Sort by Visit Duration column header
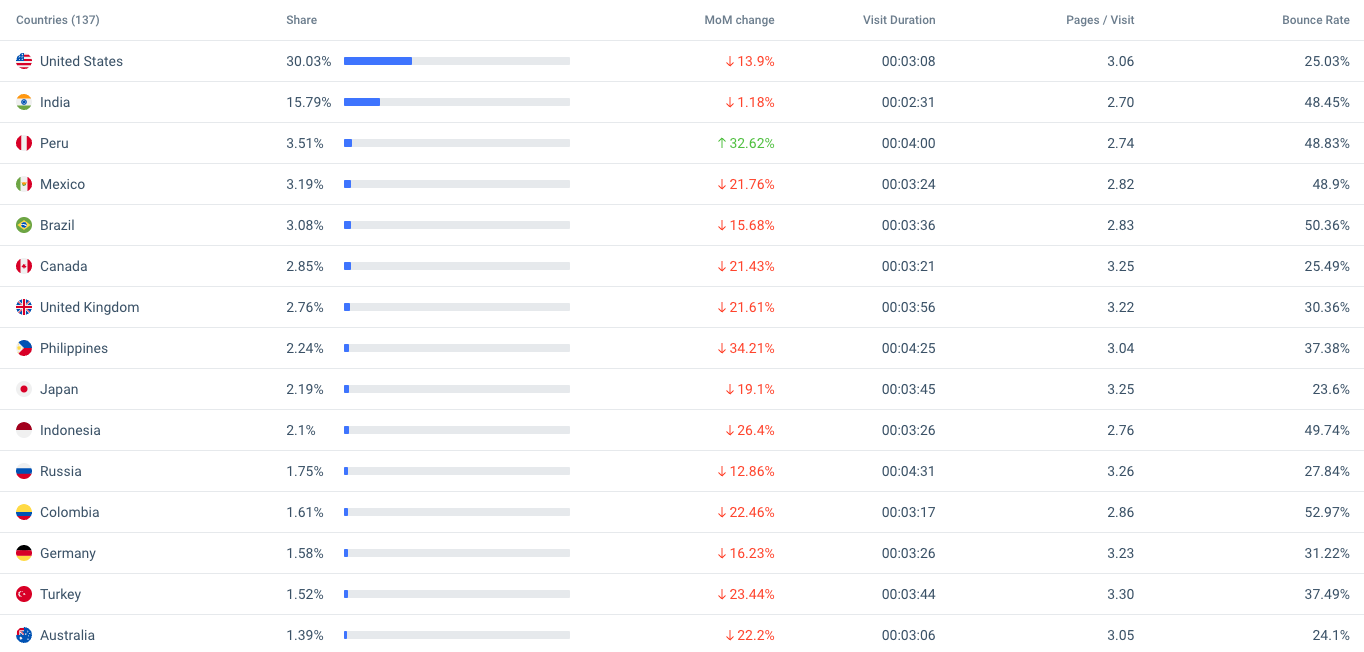Screen dimensions: 1364x652 point(899,20)
